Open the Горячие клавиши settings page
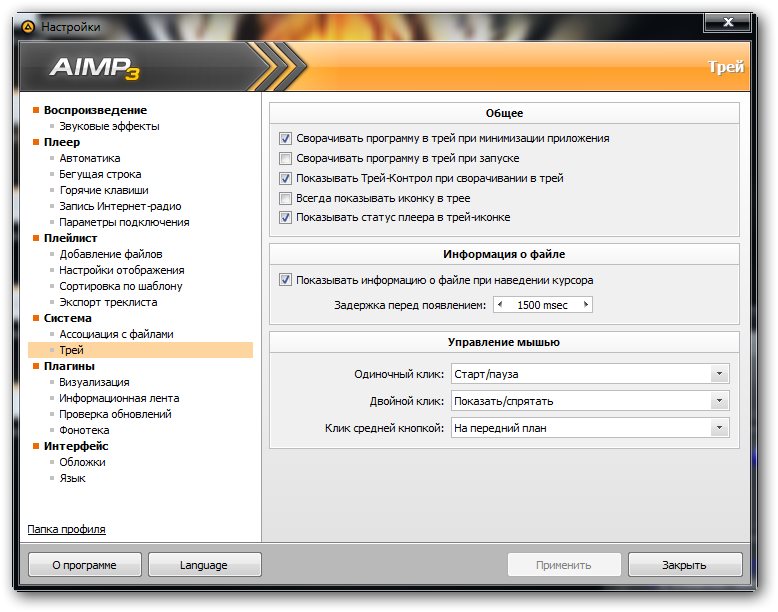Image resolution: width=778 pixels, height=612 pixels. [x=104, y=190]
